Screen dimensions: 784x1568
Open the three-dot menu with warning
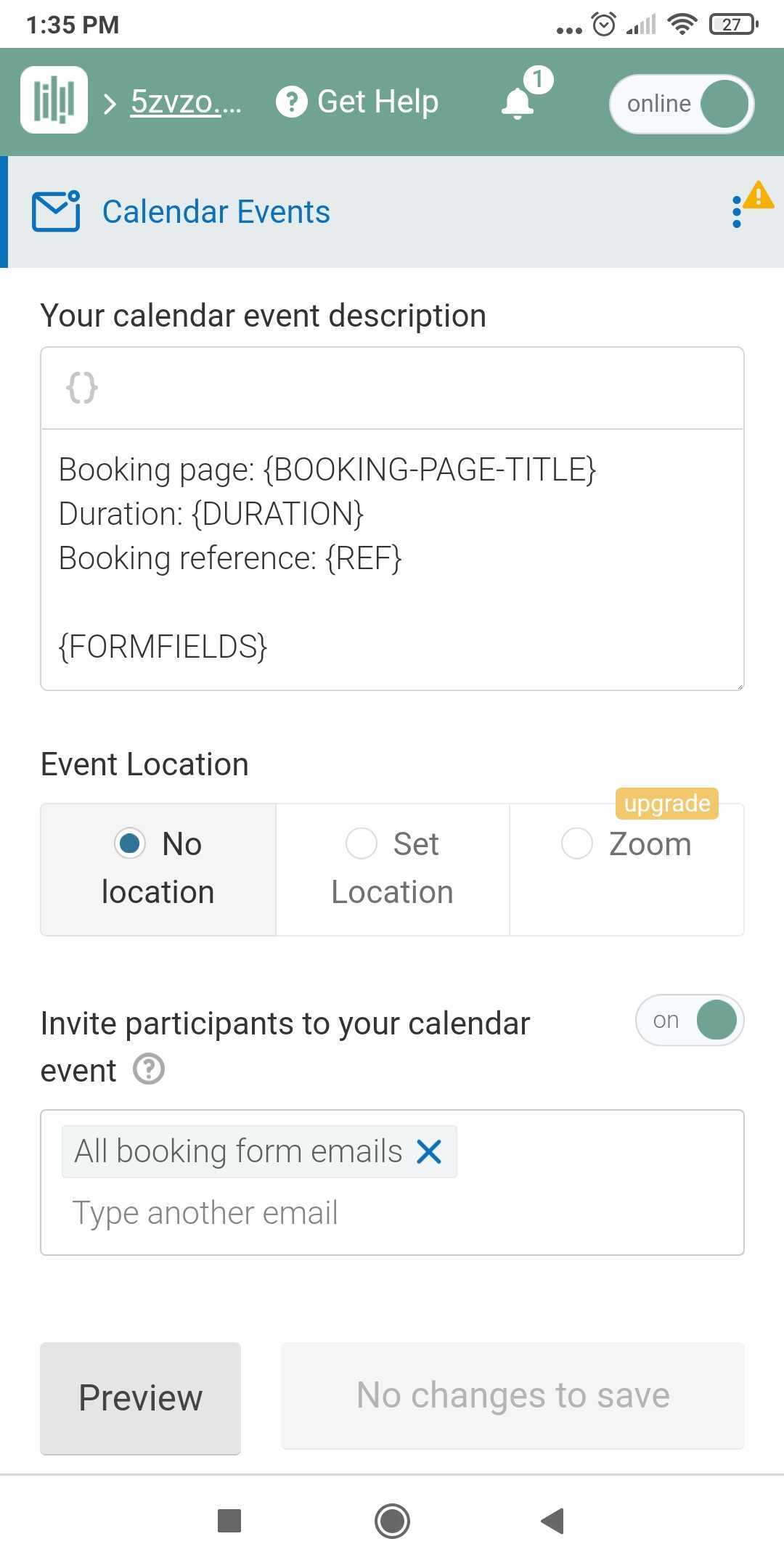tap(737, 212)
